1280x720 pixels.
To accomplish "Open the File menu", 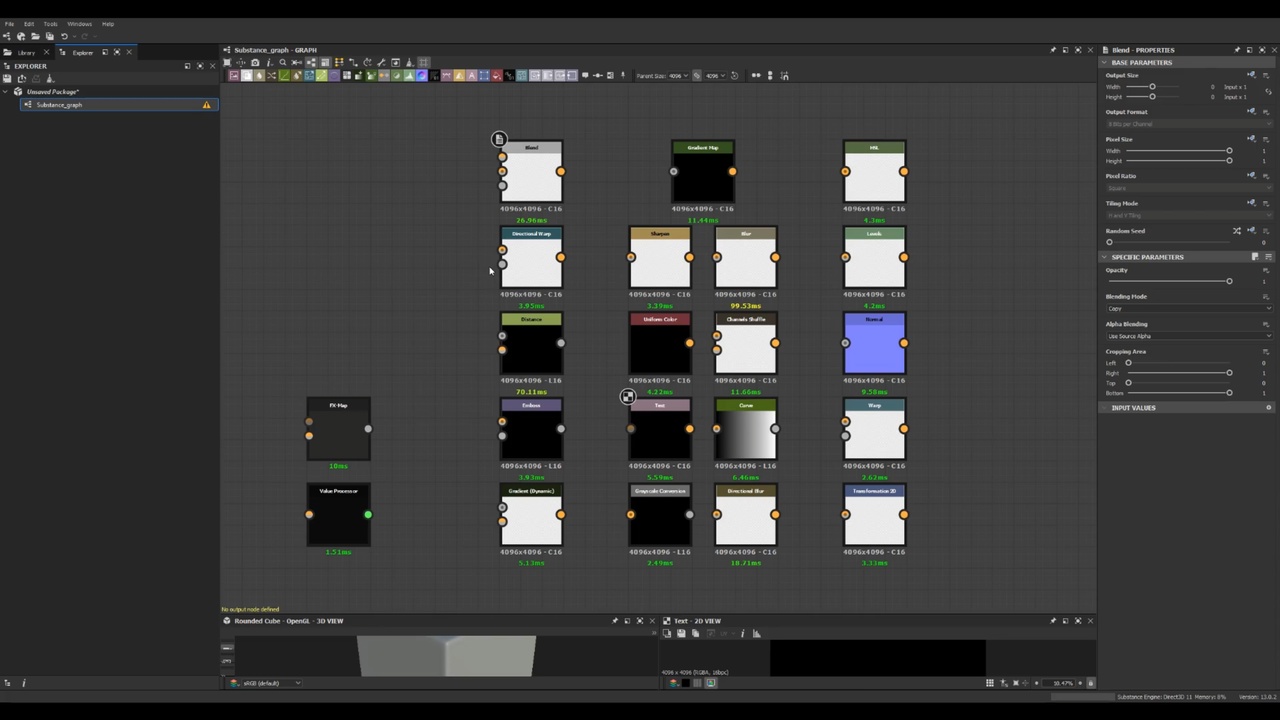I will coord(9,24).
